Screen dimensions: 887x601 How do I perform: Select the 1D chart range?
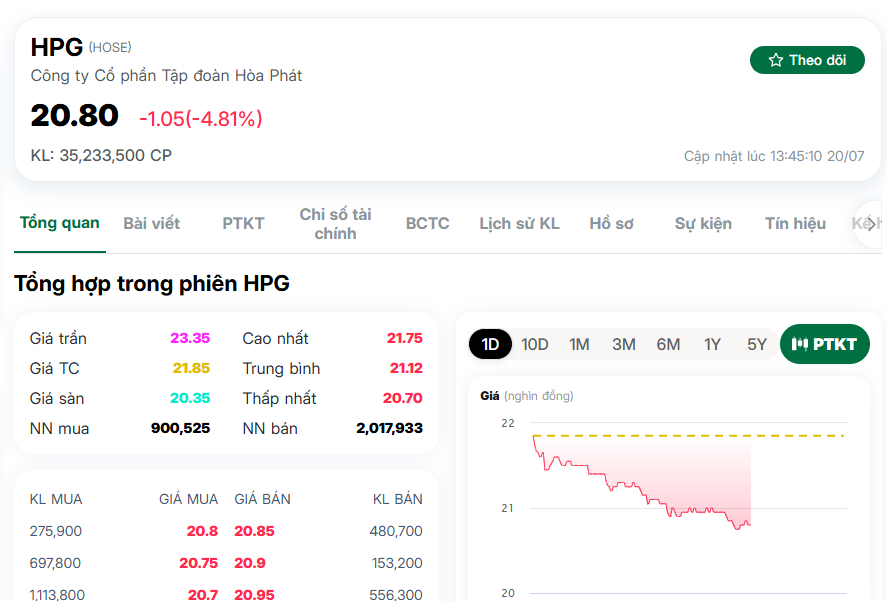490,344
